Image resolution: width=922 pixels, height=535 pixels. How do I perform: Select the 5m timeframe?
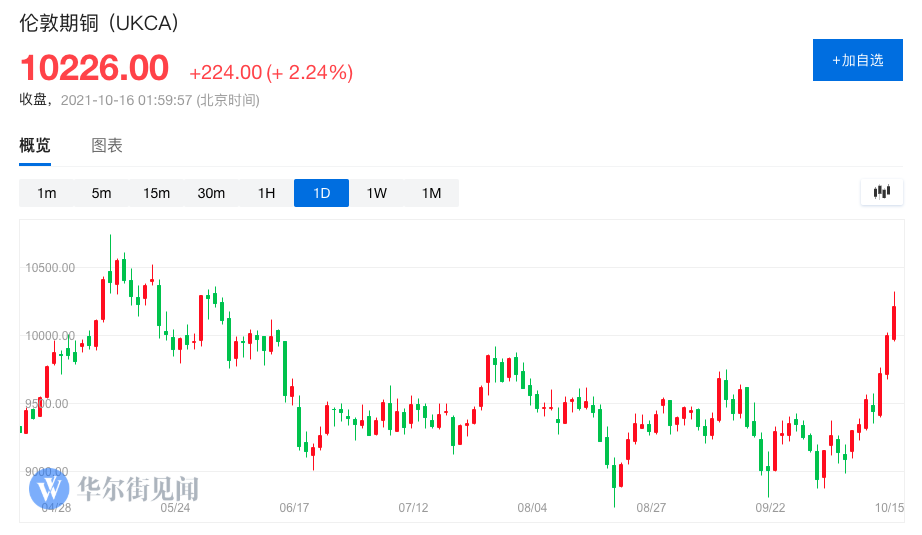click(101, 193)
